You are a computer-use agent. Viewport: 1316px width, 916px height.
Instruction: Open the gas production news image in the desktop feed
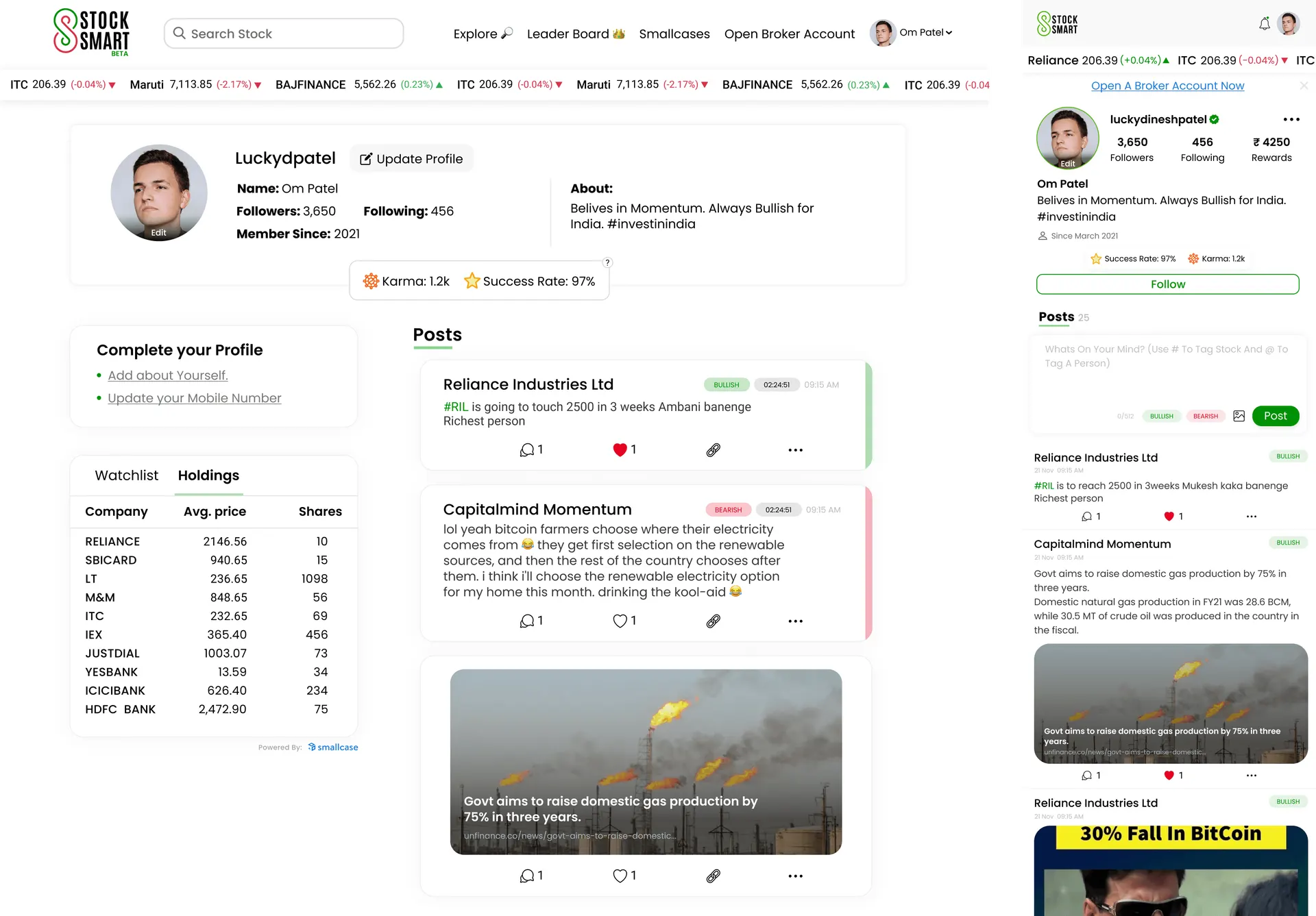[x=646, y=762]
